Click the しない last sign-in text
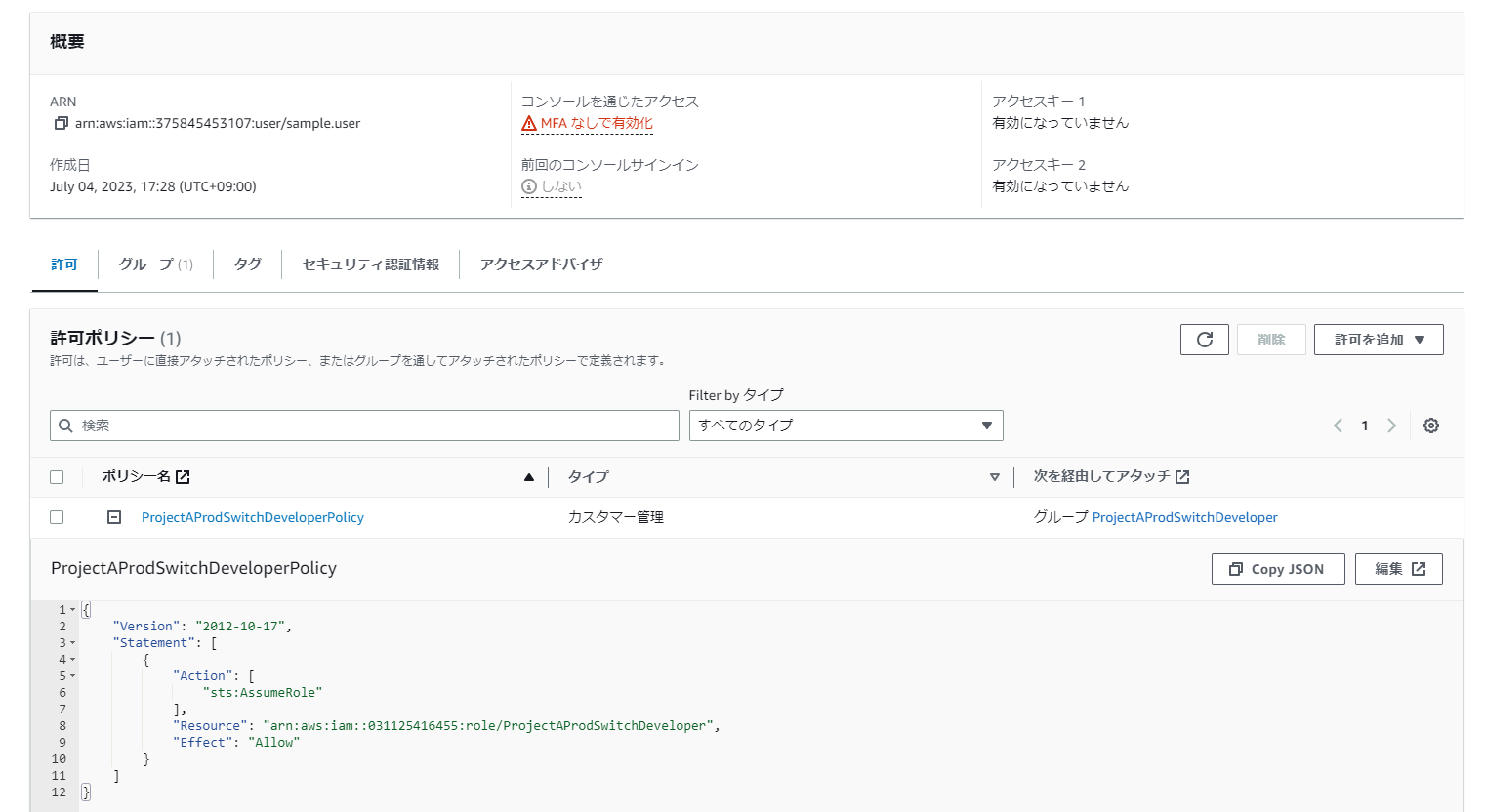Image resolution: width=1485 pixels, height=812 pixels. coord(561,186)
